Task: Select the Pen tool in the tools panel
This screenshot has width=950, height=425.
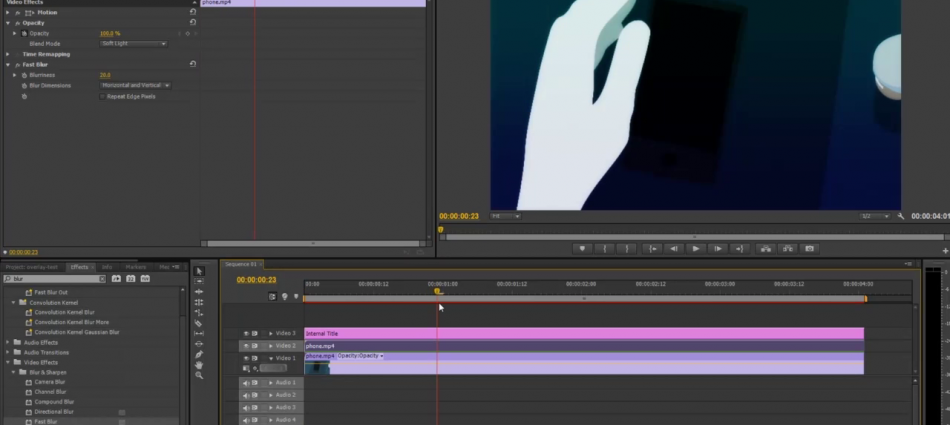Action: click(199, 354)
